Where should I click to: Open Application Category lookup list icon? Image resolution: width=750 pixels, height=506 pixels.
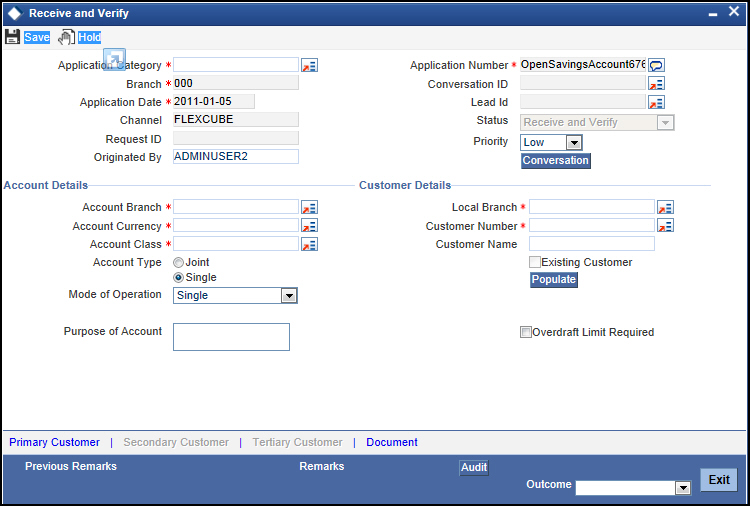(309, 65)
